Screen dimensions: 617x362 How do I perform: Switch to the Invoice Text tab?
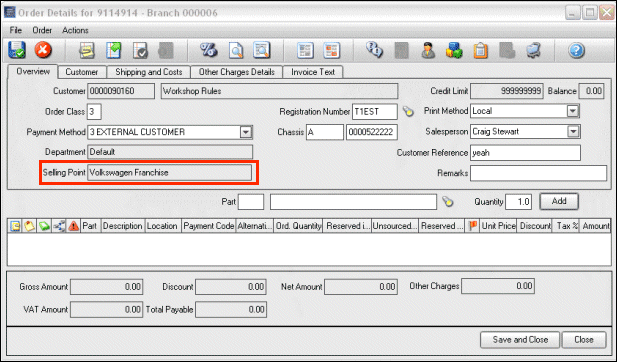click(x=313, y=72)
